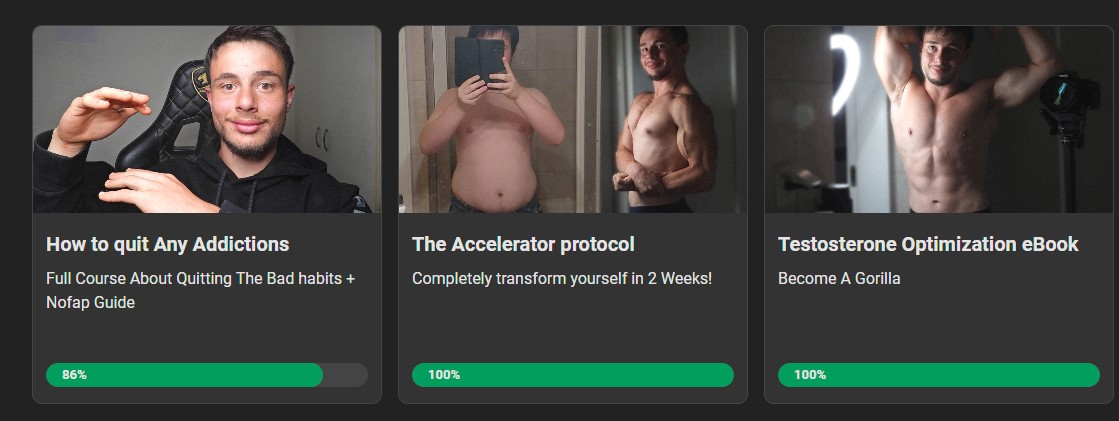Click the 100% label under Testosterone eBook

[x=810, y=375]
